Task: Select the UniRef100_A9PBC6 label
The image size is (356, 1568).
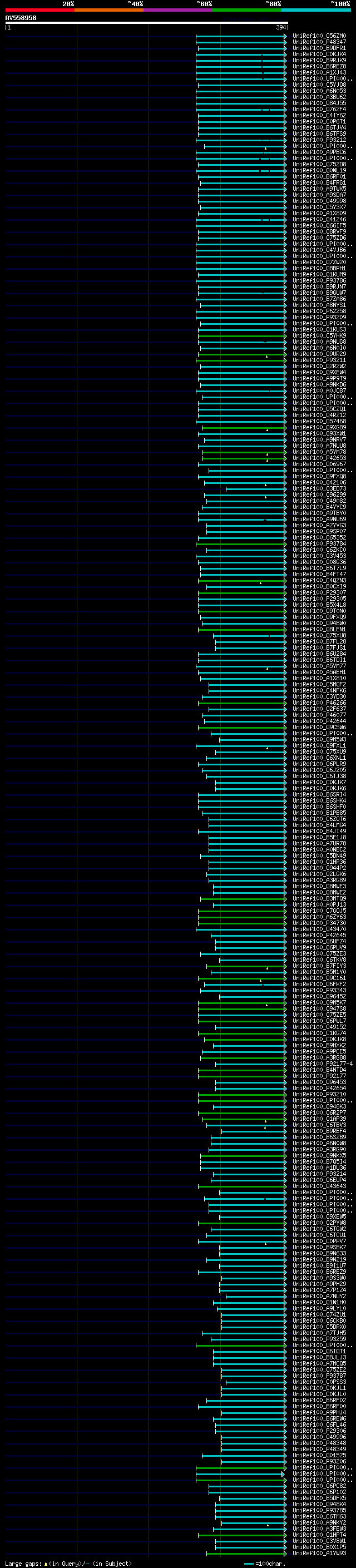Action: point(319,152)
